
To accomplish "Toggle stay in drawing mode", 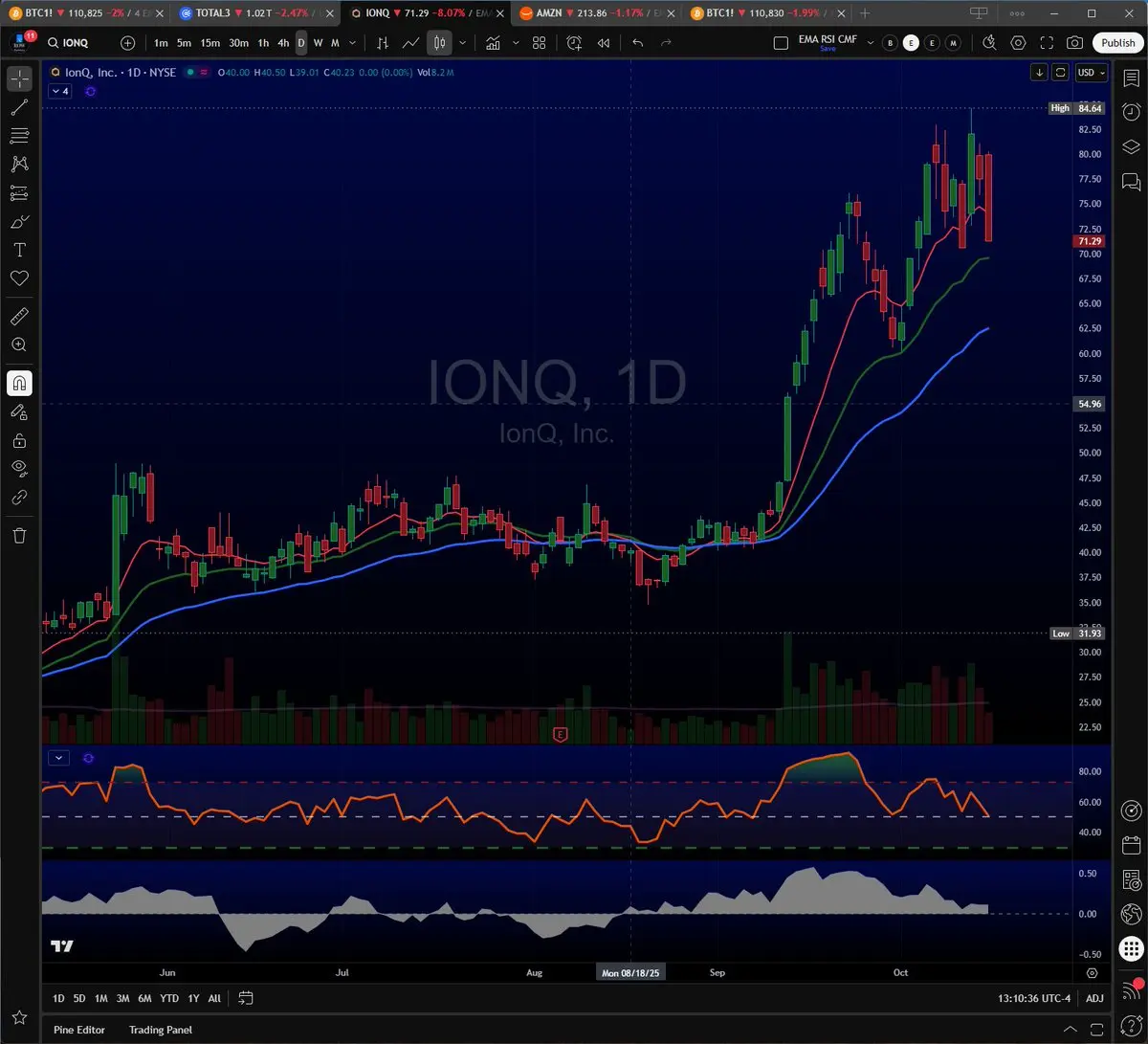I will click(x=19, y=411).
